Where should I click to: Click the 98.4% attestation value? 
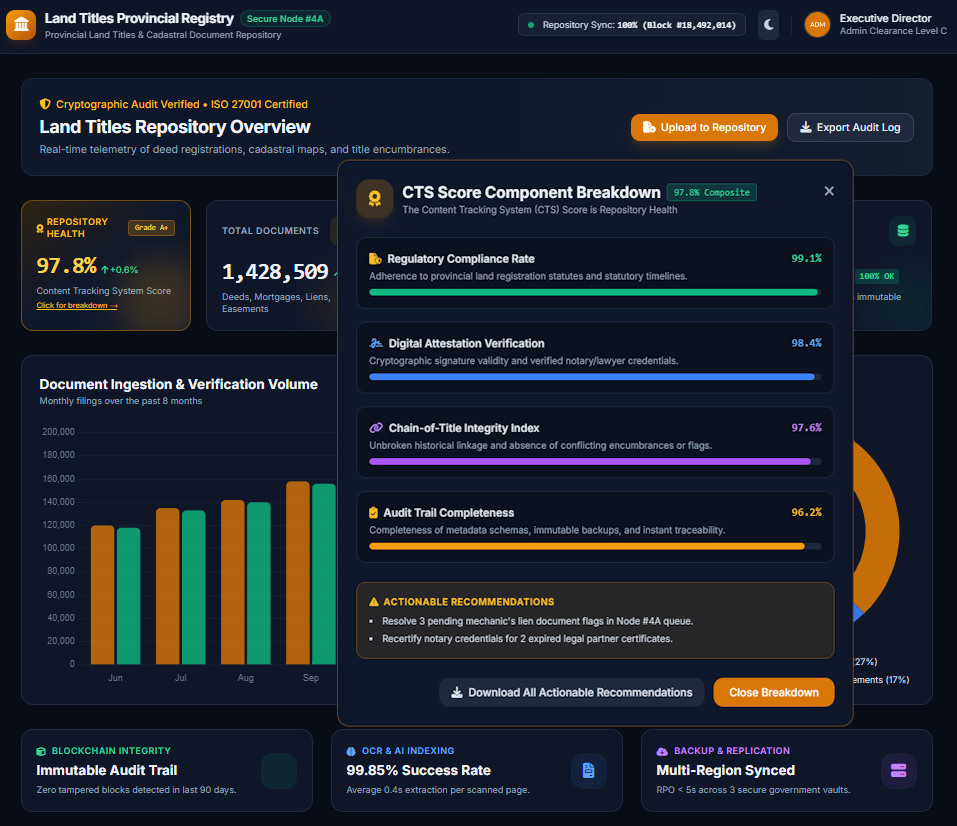(x=806, y=343)
